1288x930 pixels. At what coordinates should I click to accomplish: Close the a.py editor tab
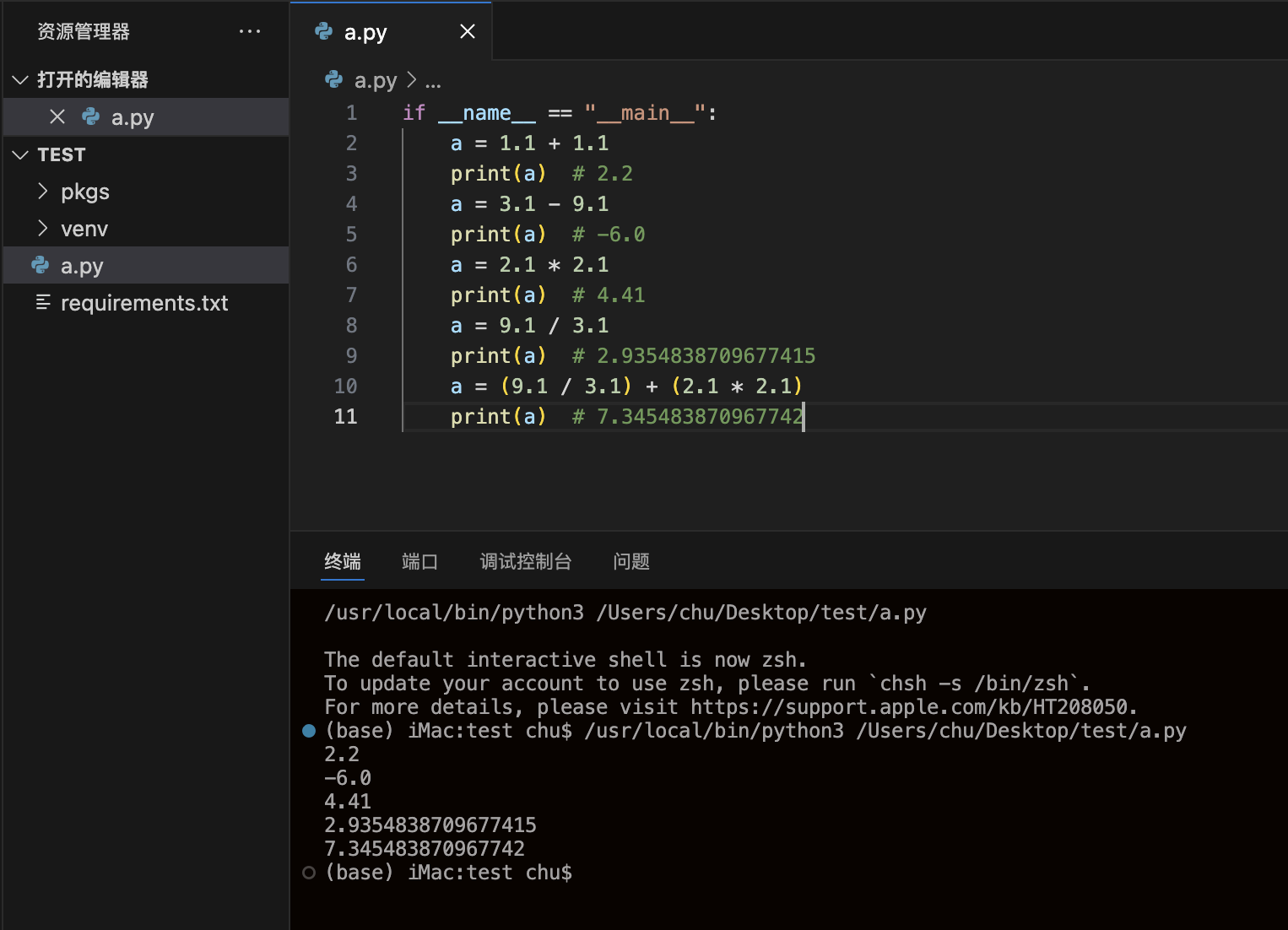pos(467,32)
